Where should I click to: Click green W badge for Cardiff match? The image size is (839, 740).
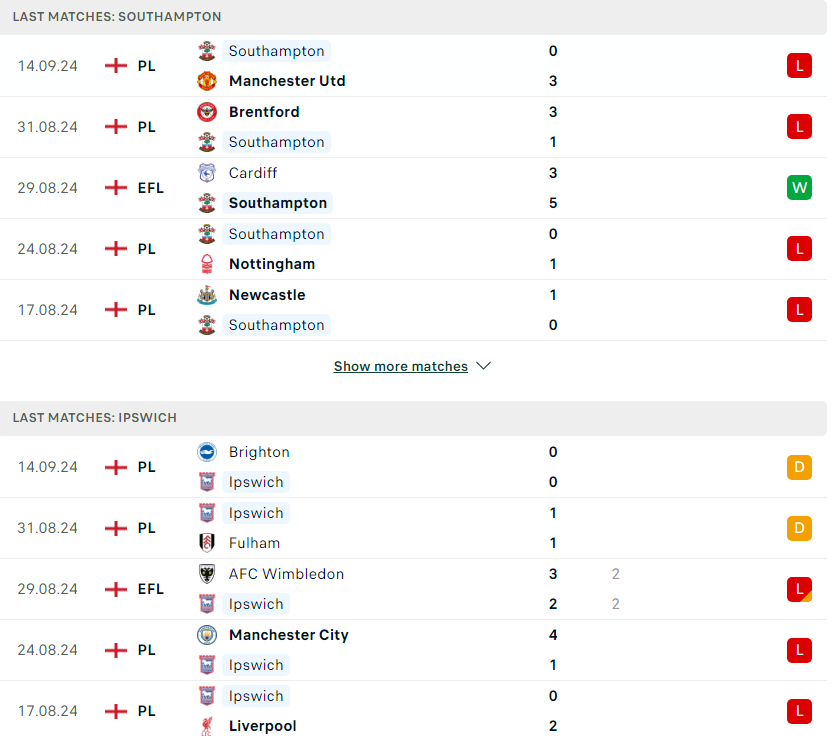(799, 188)
